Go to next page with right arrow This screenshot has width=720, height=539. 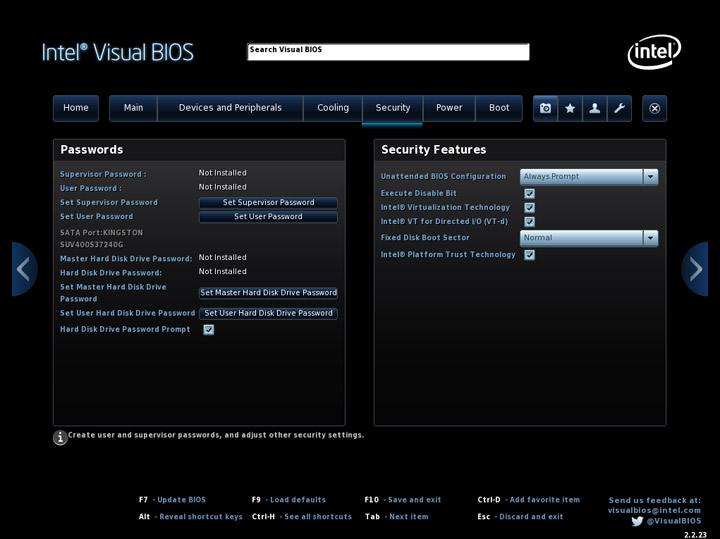coord(695,269)
